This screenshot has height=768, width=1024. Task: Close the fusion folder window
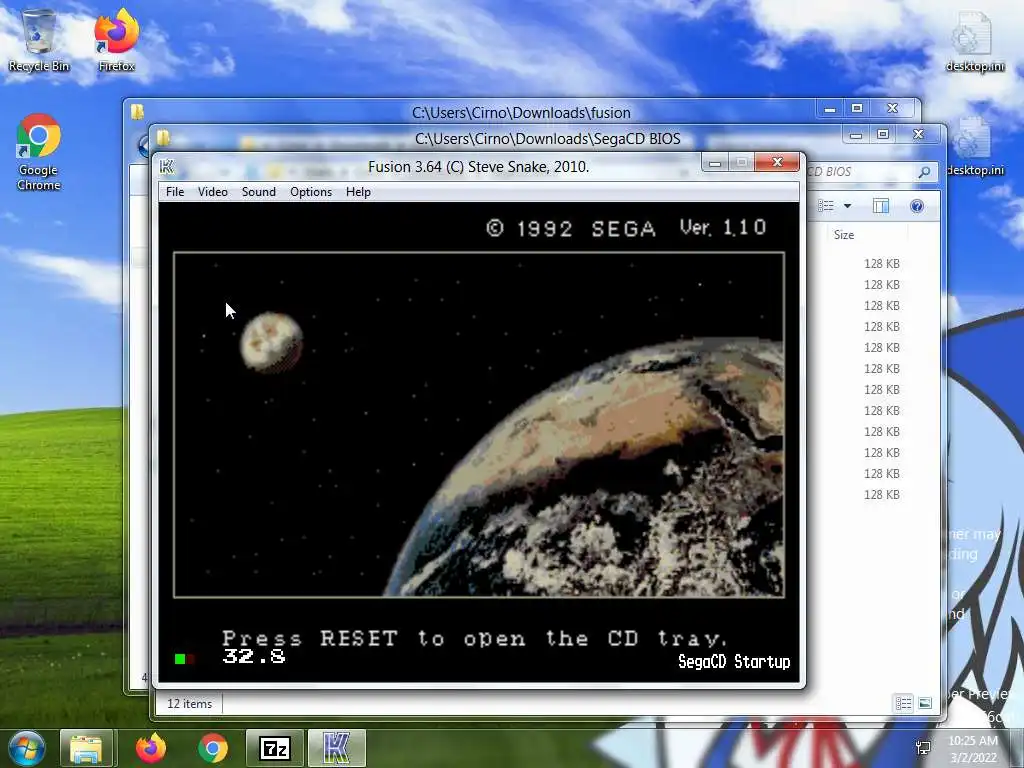point(893,108)
